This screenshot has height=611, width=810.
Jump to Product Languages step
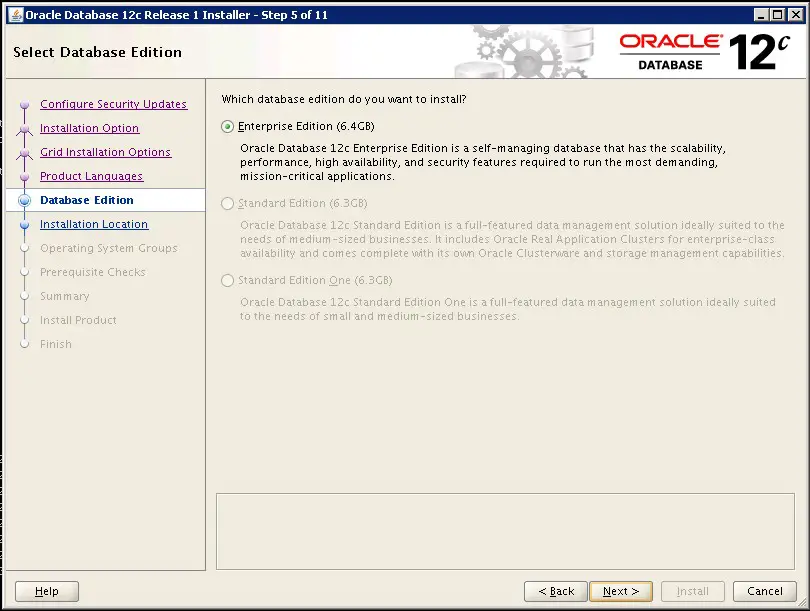point(91,176)
